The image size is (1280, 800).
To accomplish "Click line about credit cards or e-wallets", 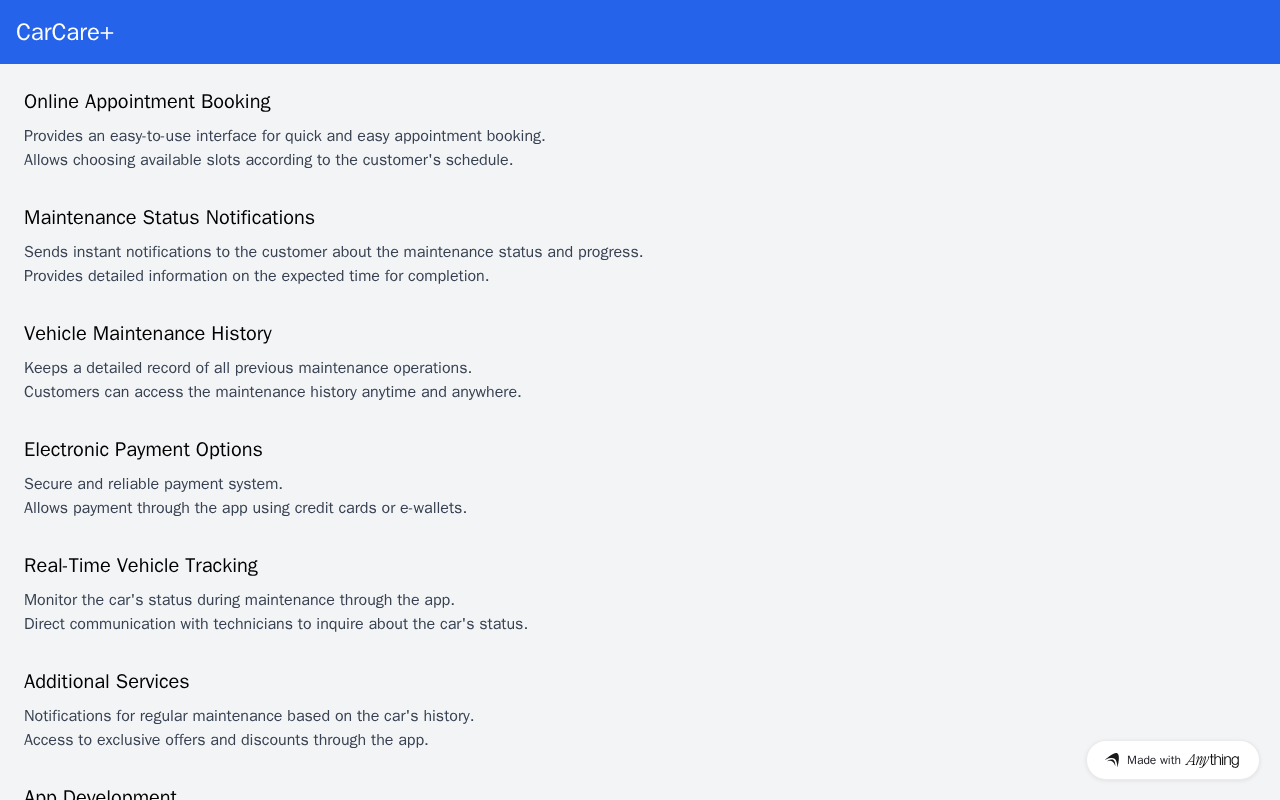I will [245, 508].
